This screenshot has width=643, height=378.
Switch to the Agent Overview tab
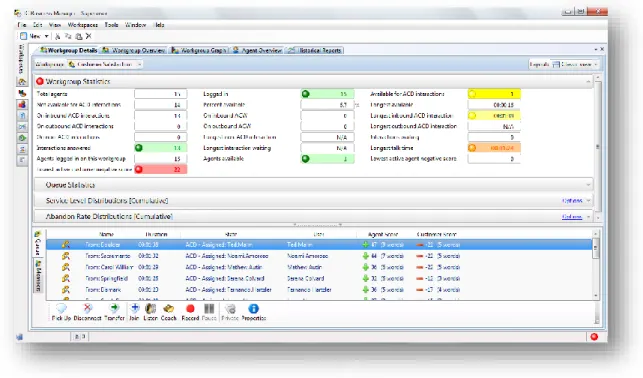point(257,50)
